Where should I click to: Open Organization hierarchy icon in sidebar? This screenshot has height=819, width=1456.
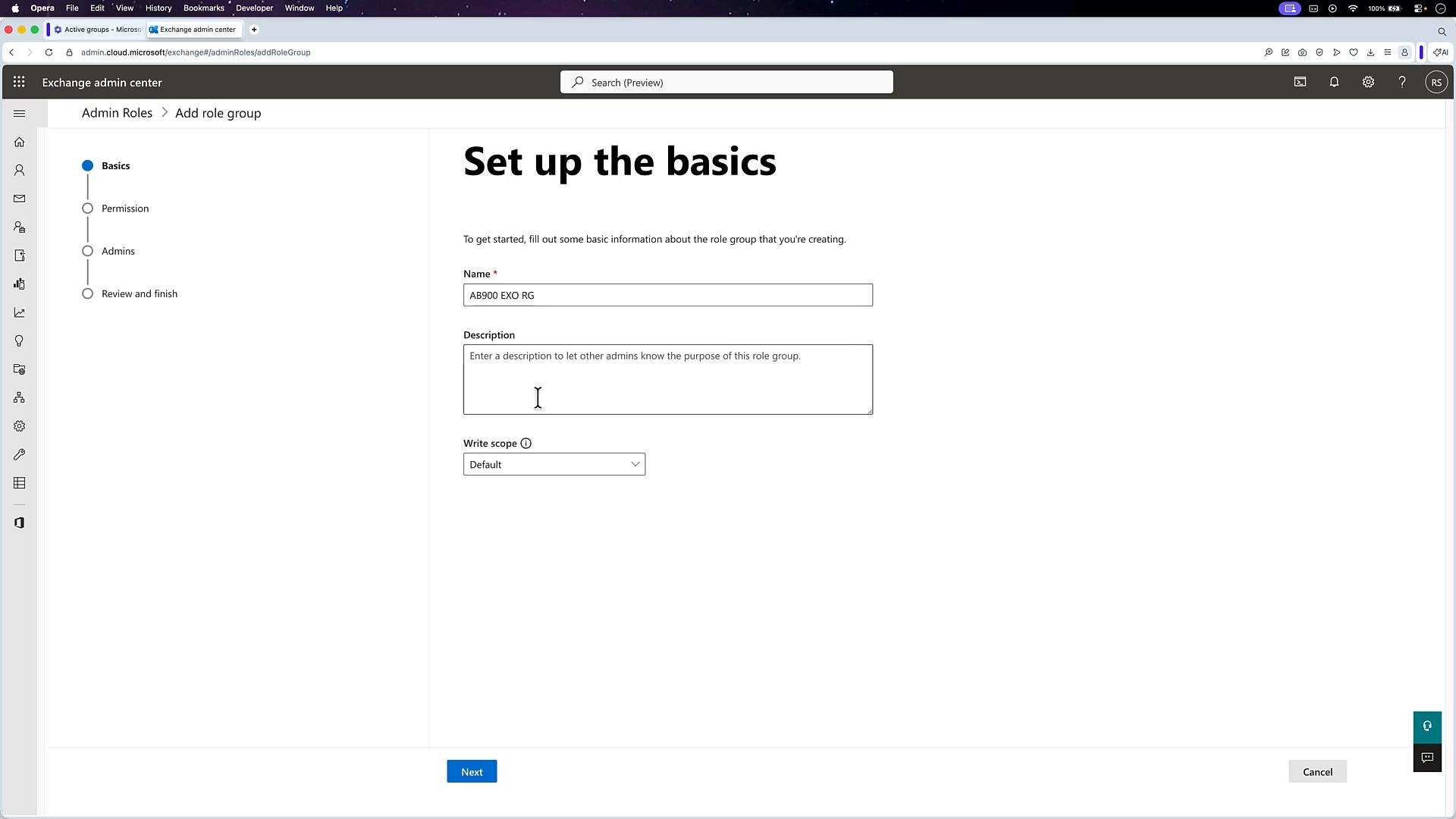(20, 398)
